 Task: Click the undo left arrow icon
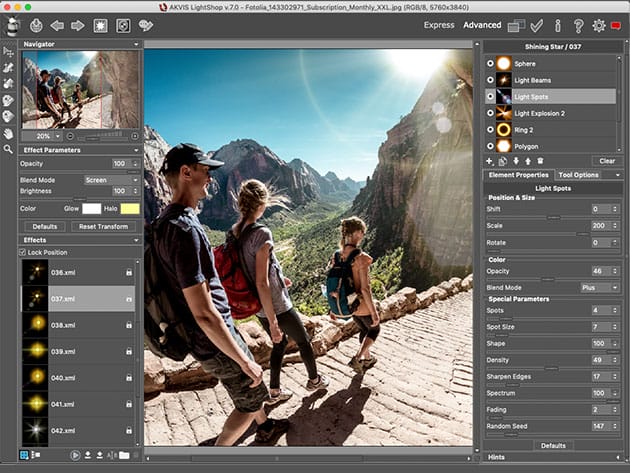(57, 25)
